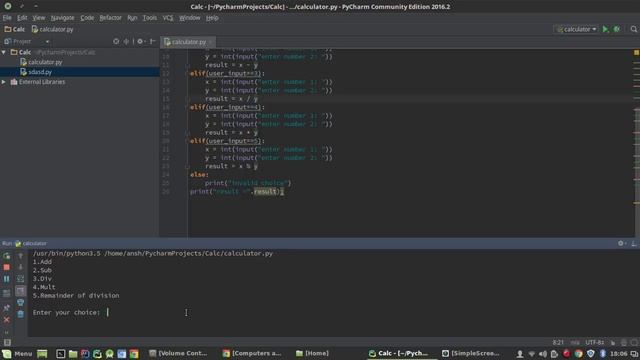
Task: Stop the running calculator process
Action: 7,267
